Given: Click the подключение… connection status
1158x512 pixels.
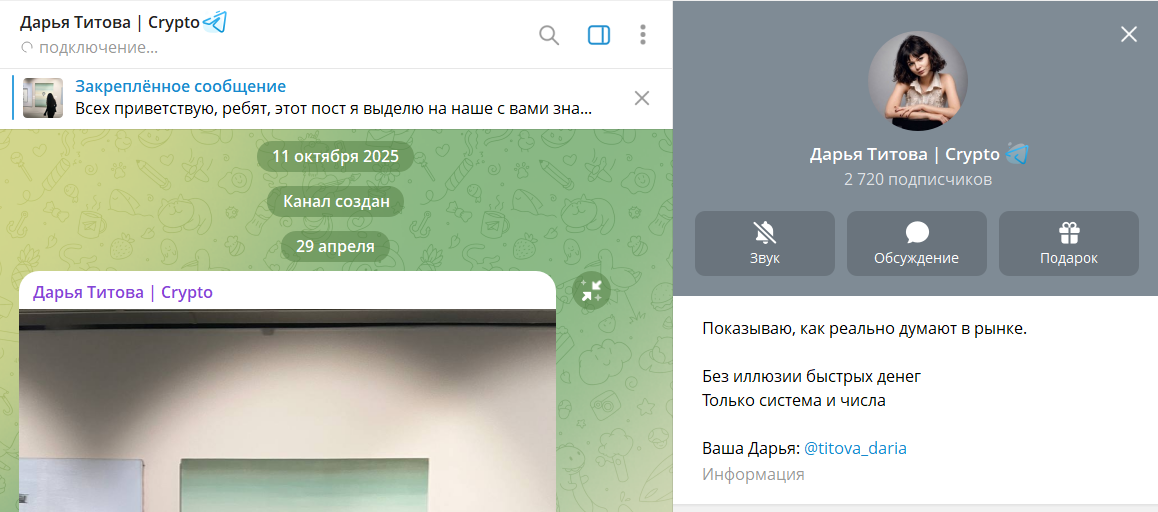Looking at the screenshot, I should pos(98,48).
